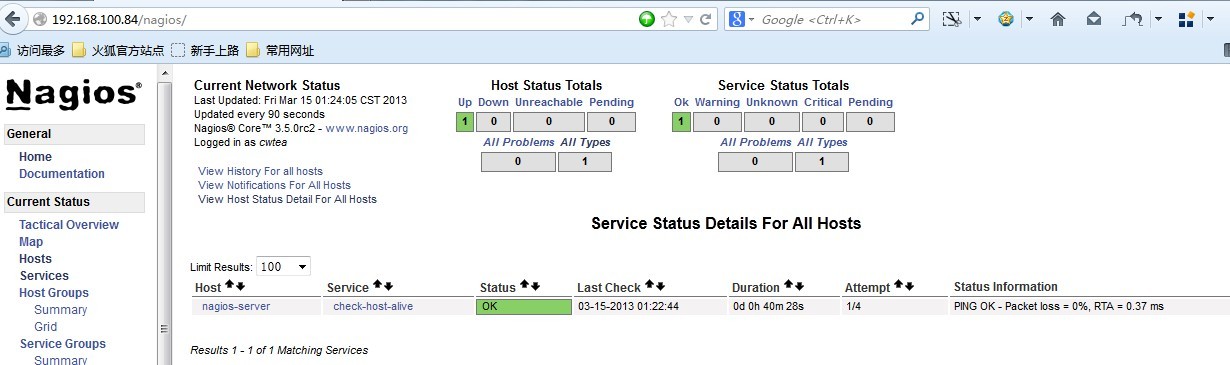1230x365 pixels.
Task: Open the 常用网址 bookmark folder
Action: [280, 50]
